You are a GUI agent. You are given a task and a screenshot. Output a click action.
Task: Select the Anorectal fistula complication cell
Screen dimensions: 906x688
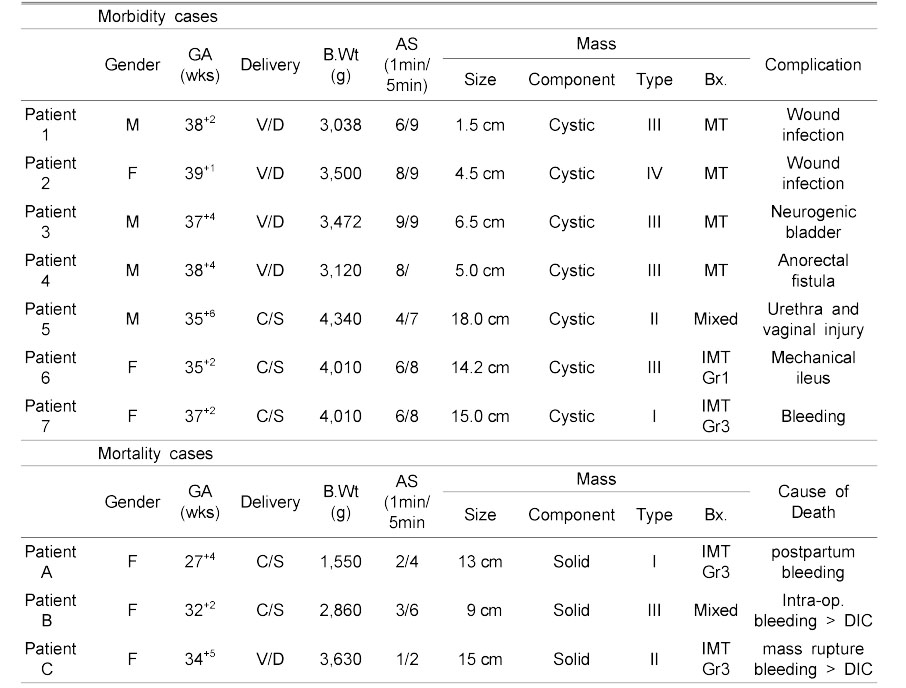tap(812, 270)
